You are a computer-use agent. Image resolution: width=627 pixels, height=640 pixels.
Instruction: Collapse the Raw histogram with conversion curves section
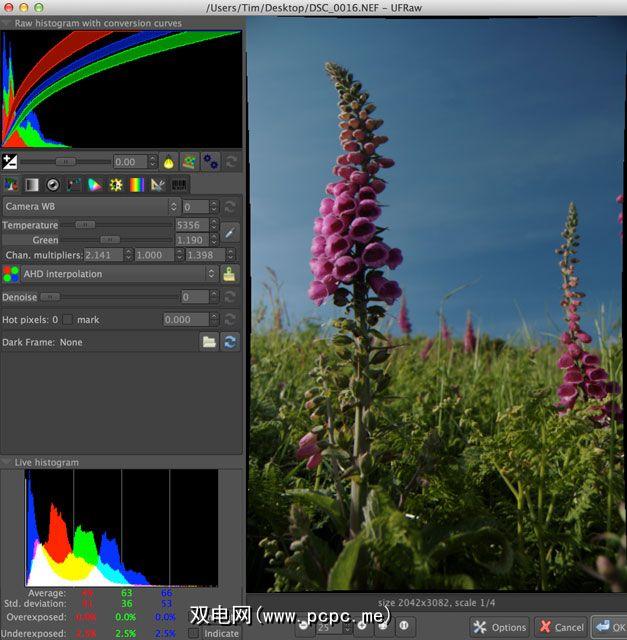tap(7, 22)
